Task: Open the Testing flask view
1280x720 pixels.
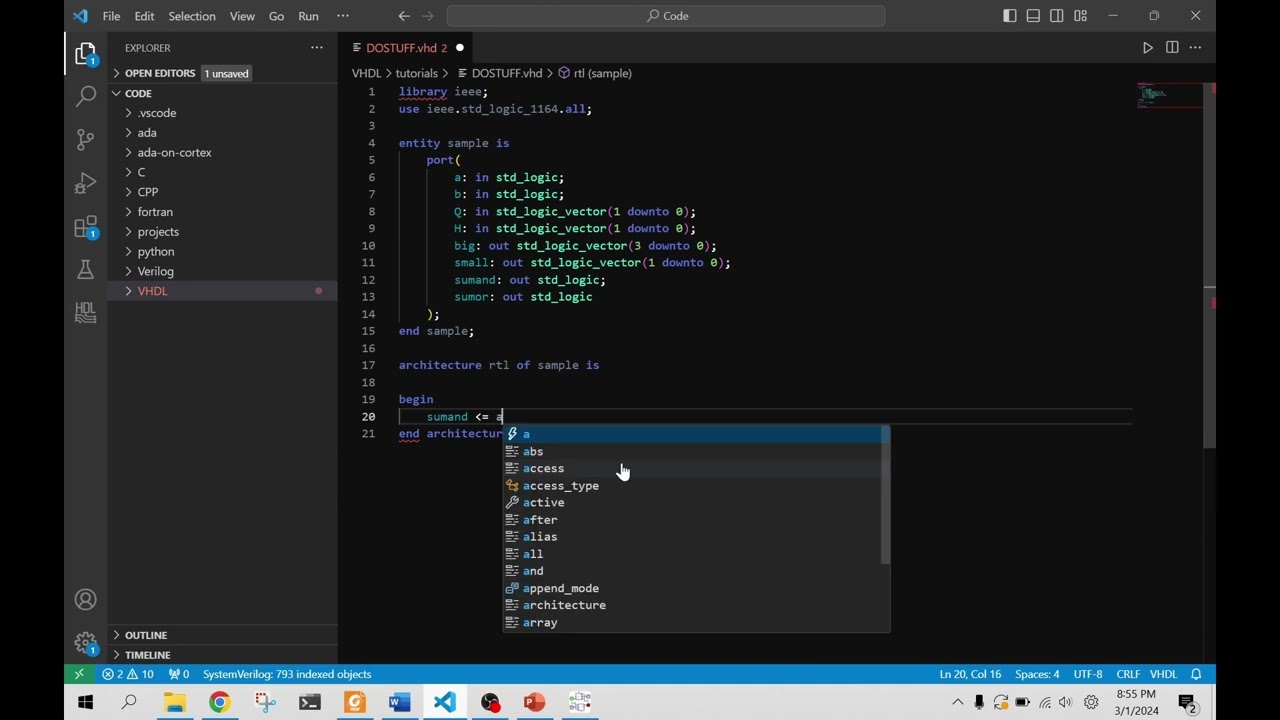Action: 86,270
